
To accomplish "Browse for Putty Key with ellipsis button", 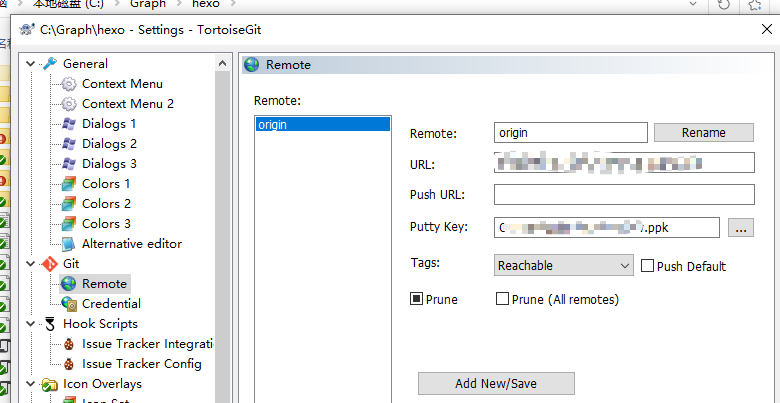I will pyautogui.click(x=740, y=228).
